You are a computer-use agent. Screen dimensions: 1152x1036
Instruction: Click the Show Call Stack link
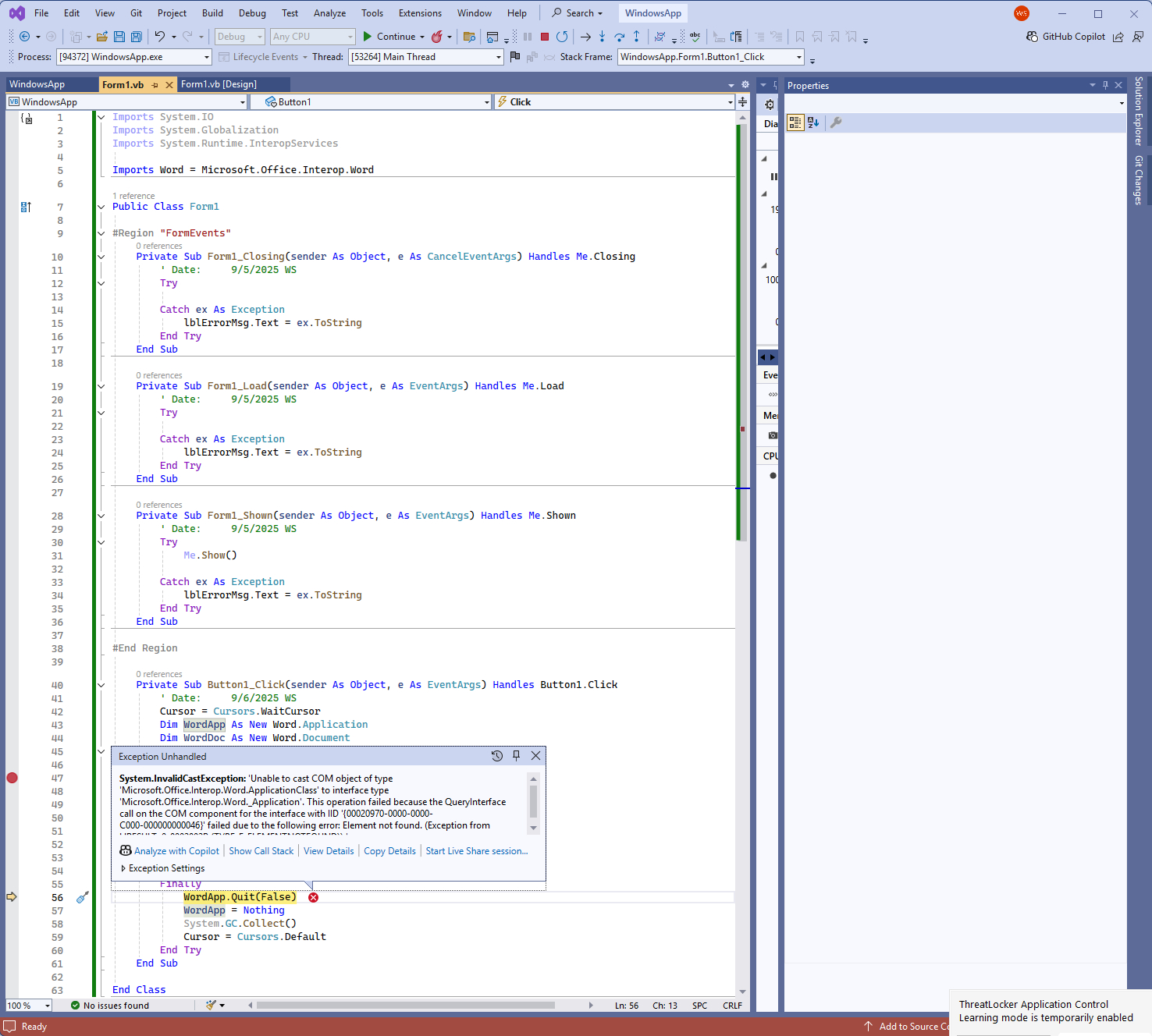261,851
